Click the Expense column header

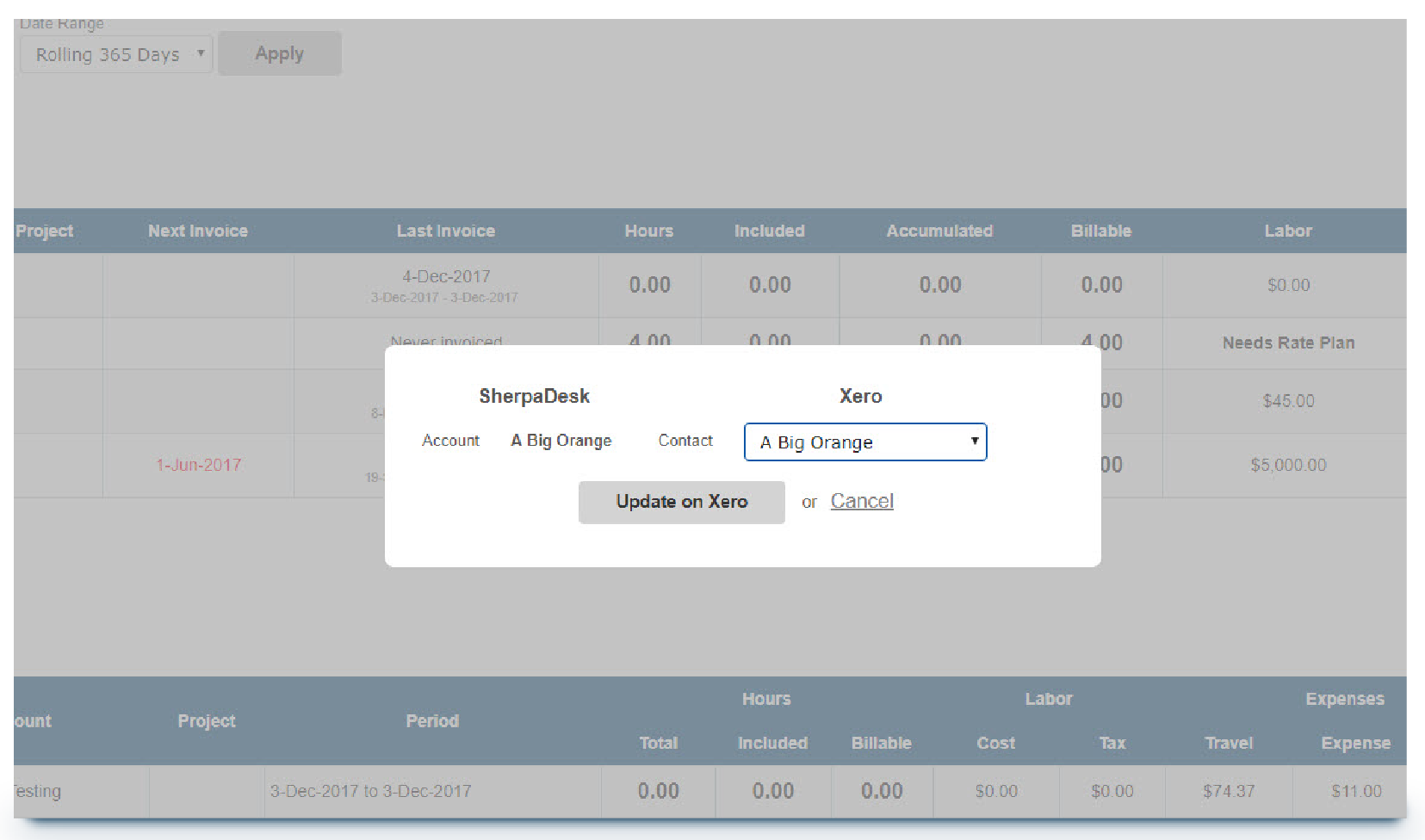pyautogui.click(x=1356, y=743)
